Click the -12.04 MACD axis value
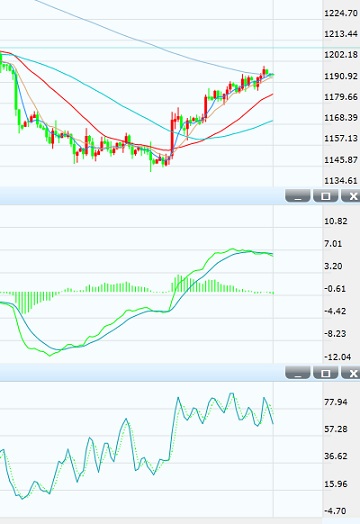360x524 pixels. click(x=338, y=357)
